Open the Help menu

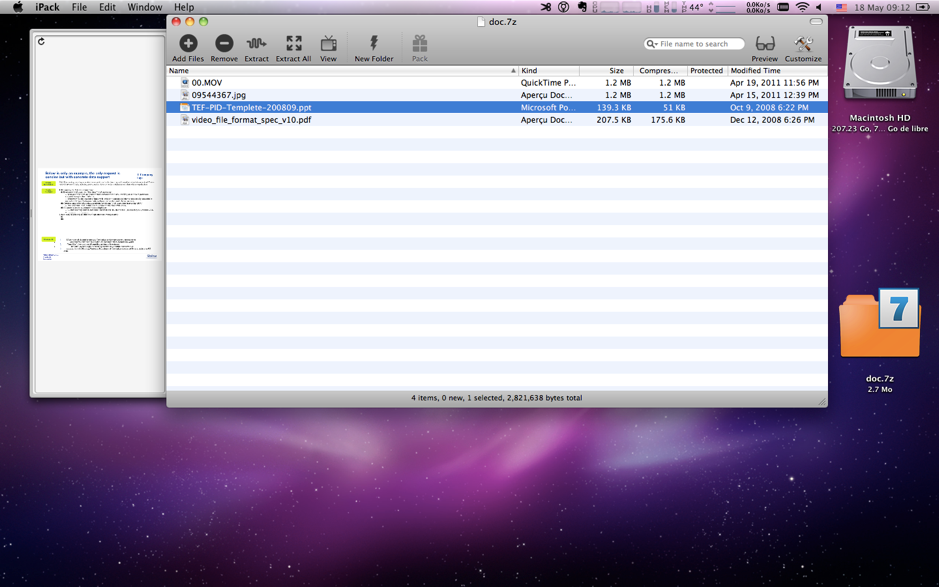click(x=184, y=7)
